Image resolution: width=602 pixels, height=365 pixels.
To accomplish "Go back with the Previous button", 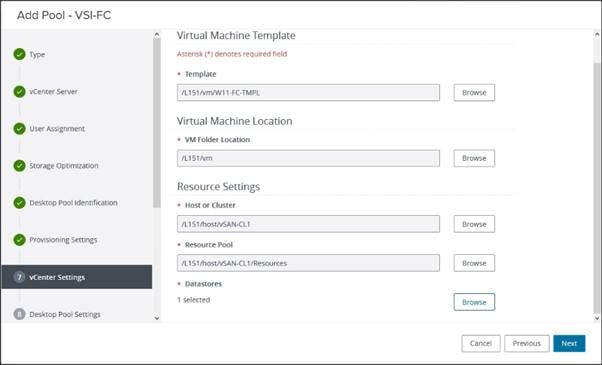I will click(527, 344).
